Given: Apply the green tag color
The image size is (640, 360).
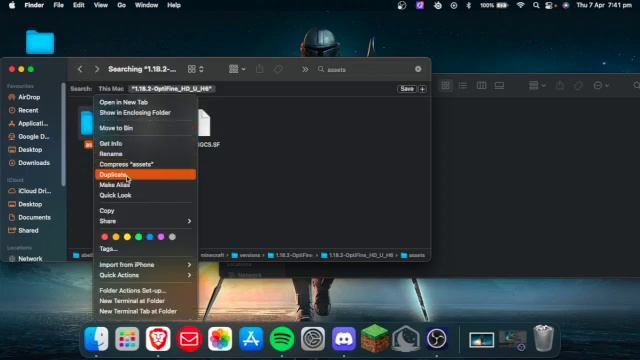Looking at the screenshot, I should coord(139,237).
